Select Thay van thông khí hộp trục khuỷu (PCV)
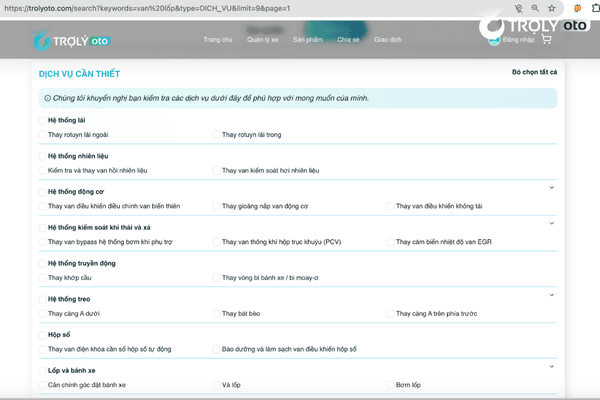This screenshot has width=600, height=400. [216, 242]
